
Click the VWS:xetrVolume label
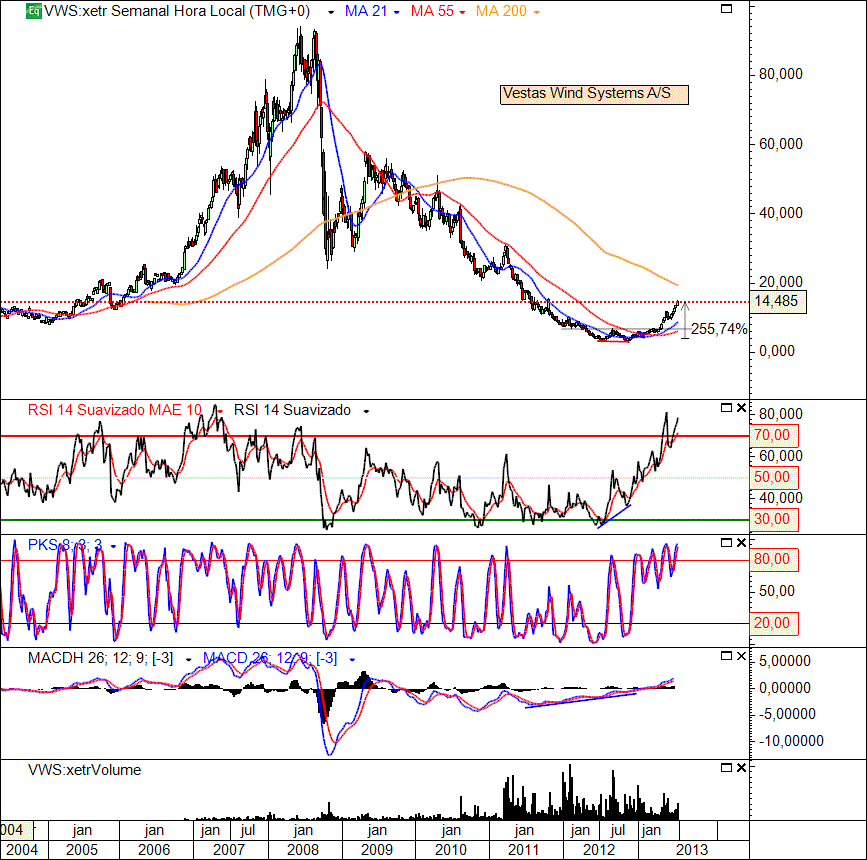click(x=84, y=770)
